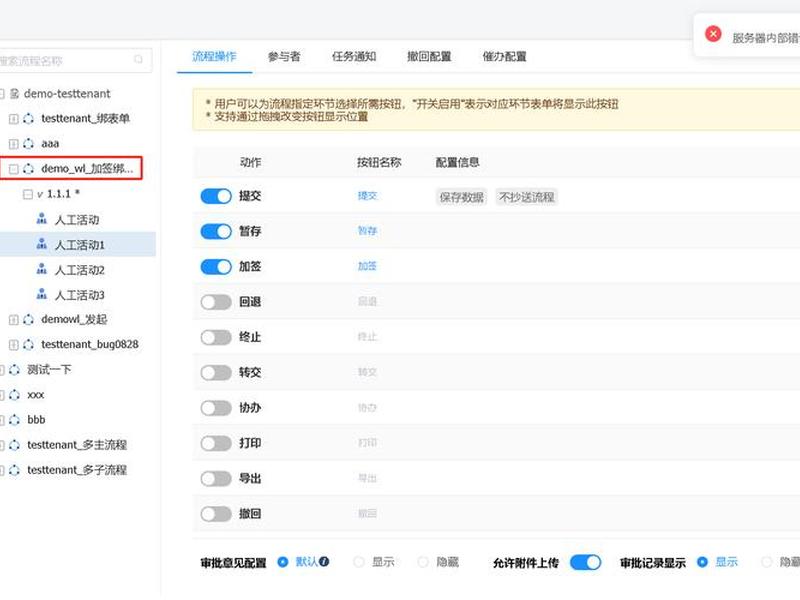Expand the testtenant_bug0828 tree node
800x600 pixels.
pos(14,345)
